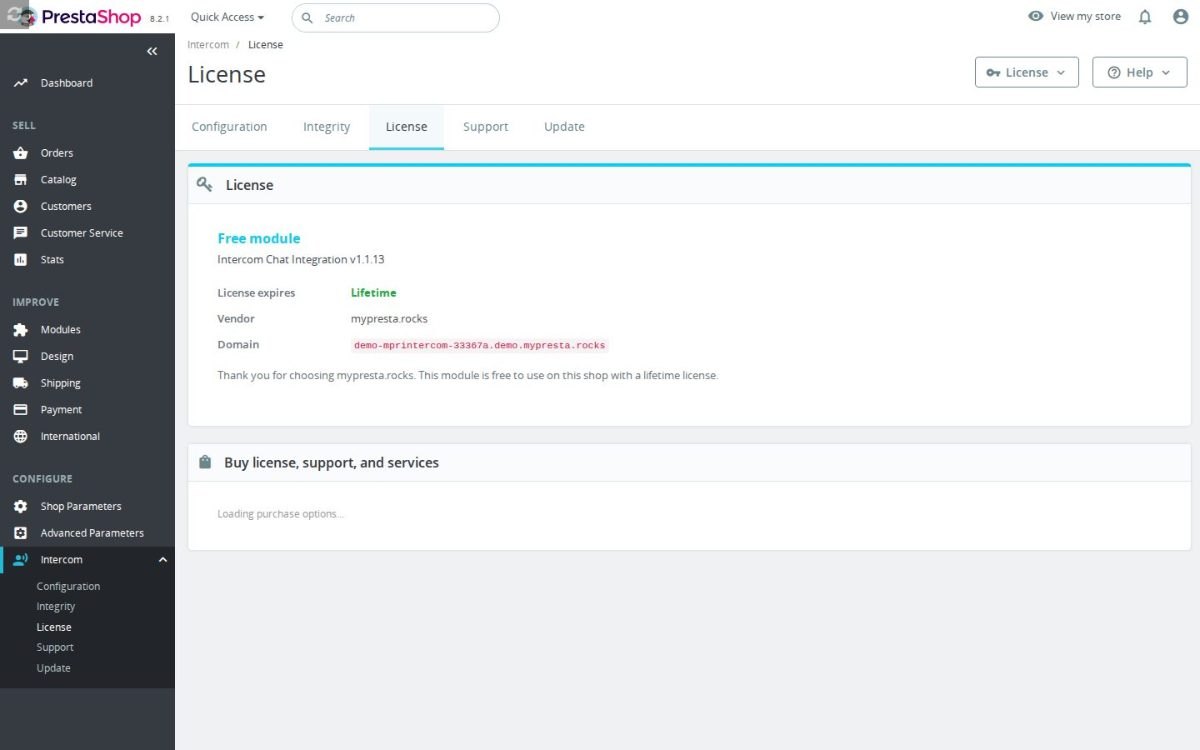The height and width of the screenshot is (750, 1200).
Task: Open Support under Intercom in sidebar
Action: tap(55, 648)
